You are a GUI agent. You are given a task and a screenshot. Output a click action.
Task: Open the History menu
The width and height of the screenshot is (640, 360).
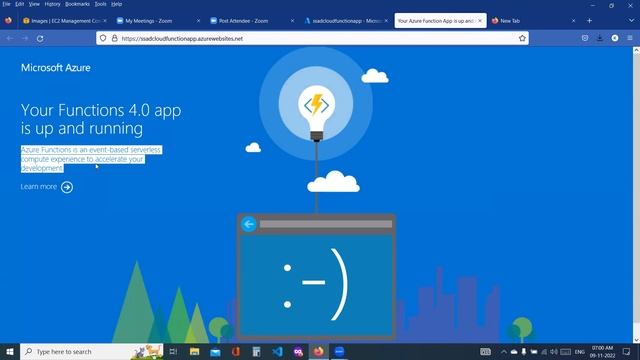point(52,4)
